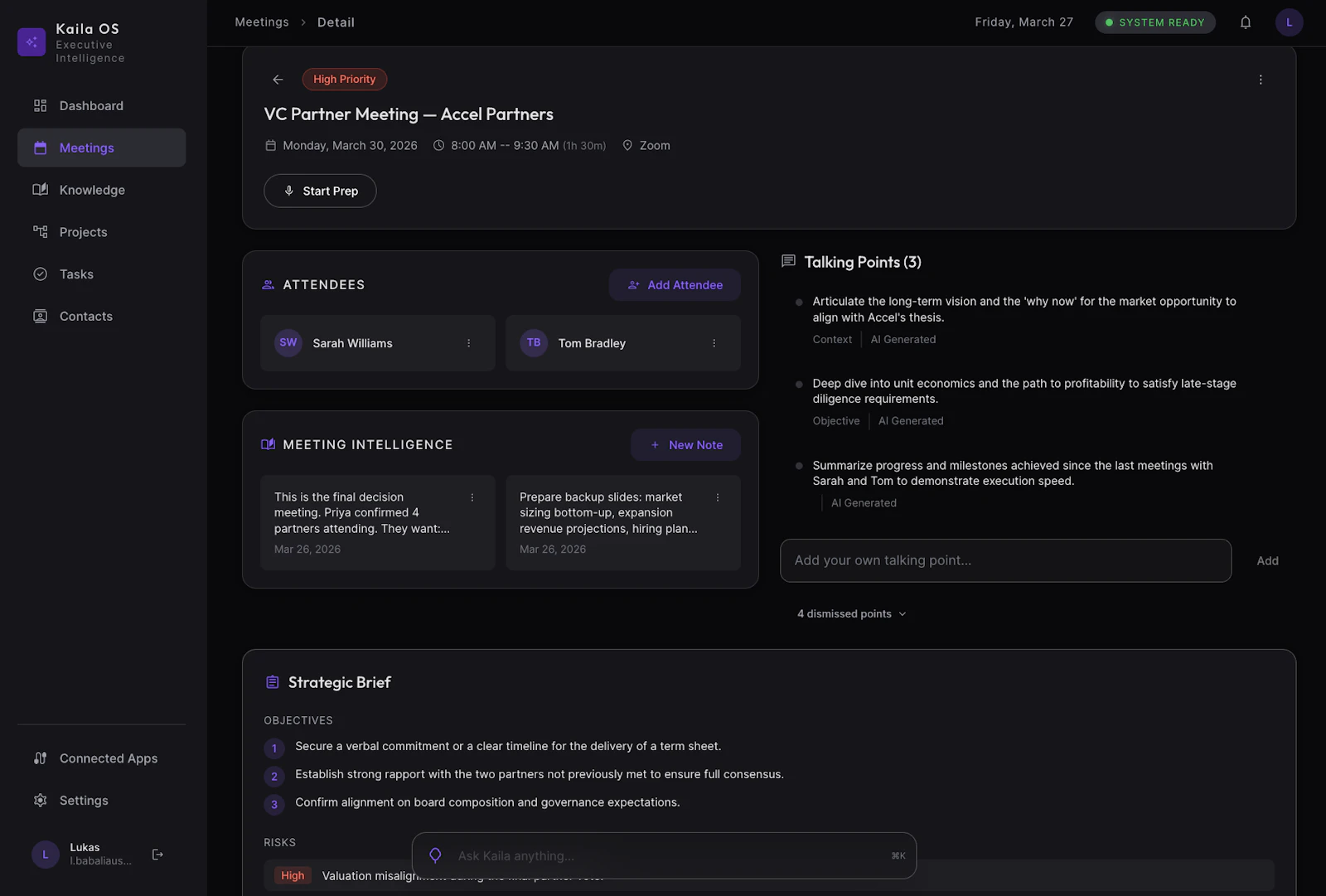Click the Strategic Brief clipboard icon
Image resolution: width=1326 pixels, height=896 pixels.
click(272, 682)
